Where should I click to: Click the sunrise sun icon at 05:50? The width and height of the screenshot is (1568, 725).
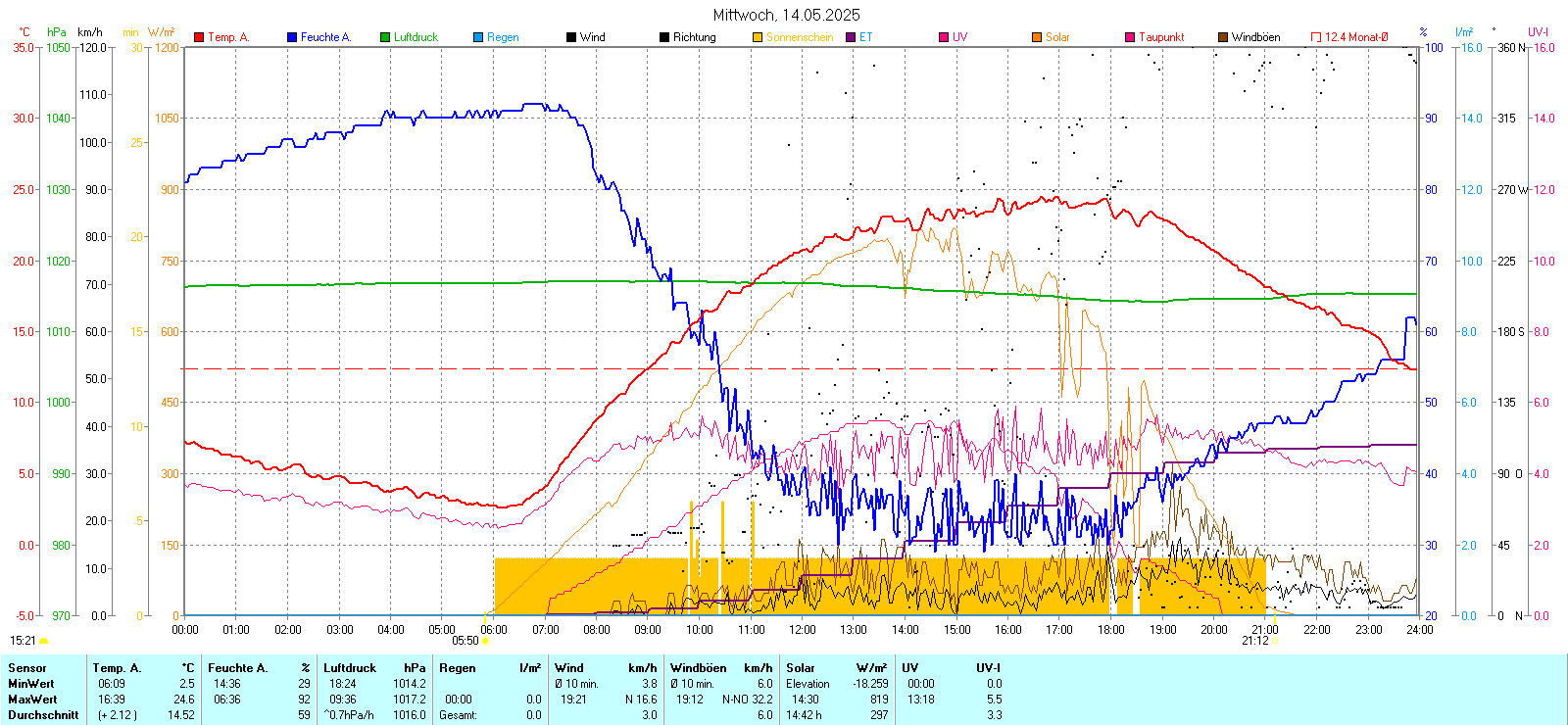pyautogui.click(x=485, y=641)
